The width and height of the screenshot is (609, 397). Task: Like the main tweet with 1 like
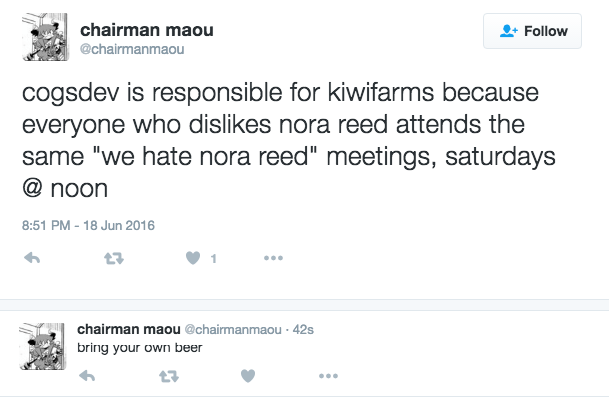pyautogui.click(x=193, y=258)
